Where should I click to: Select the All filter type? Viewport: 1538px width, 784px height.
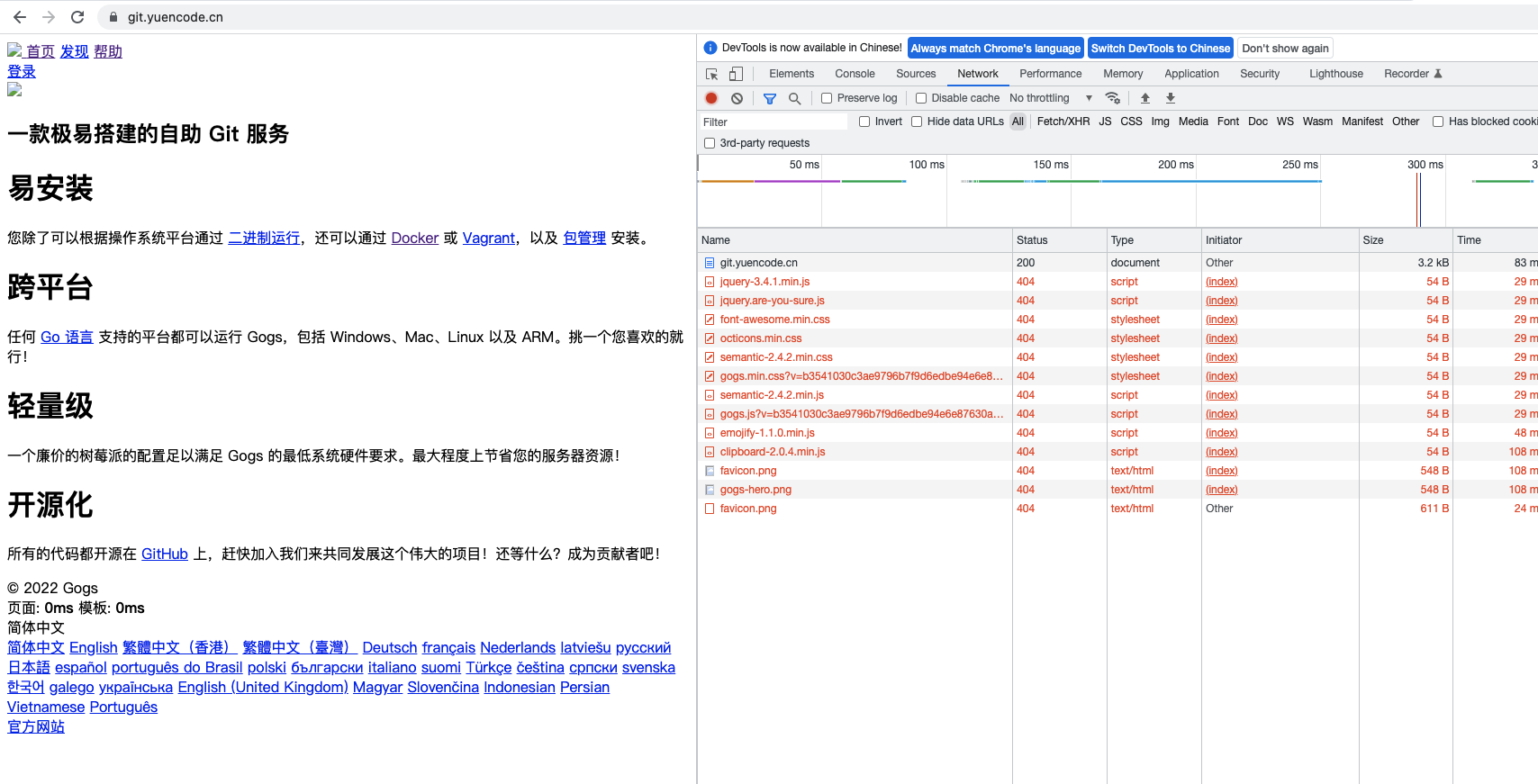(x=1018, y=122)
